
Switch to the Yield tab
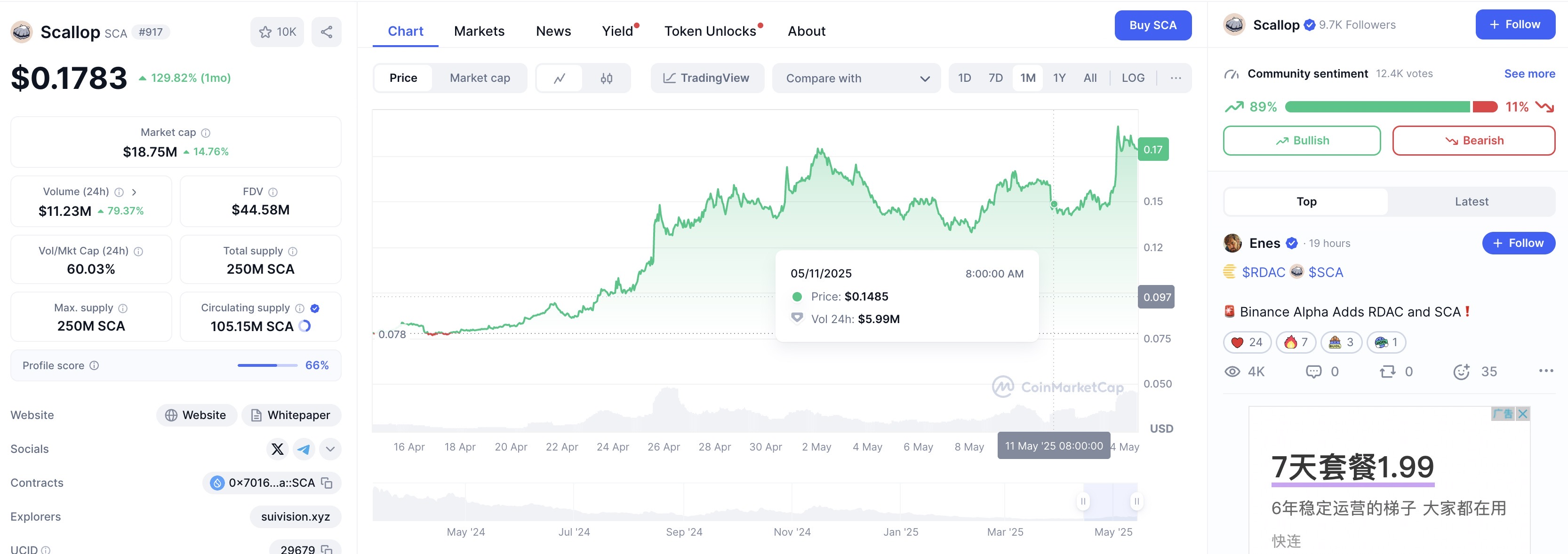[x=618, y=31]
